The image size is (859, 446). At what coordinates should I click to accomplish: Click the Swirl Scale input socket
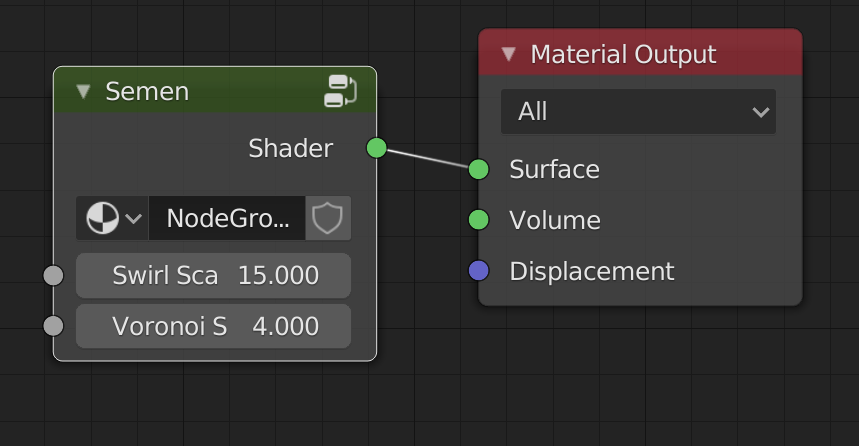click(x=53, y=275)
